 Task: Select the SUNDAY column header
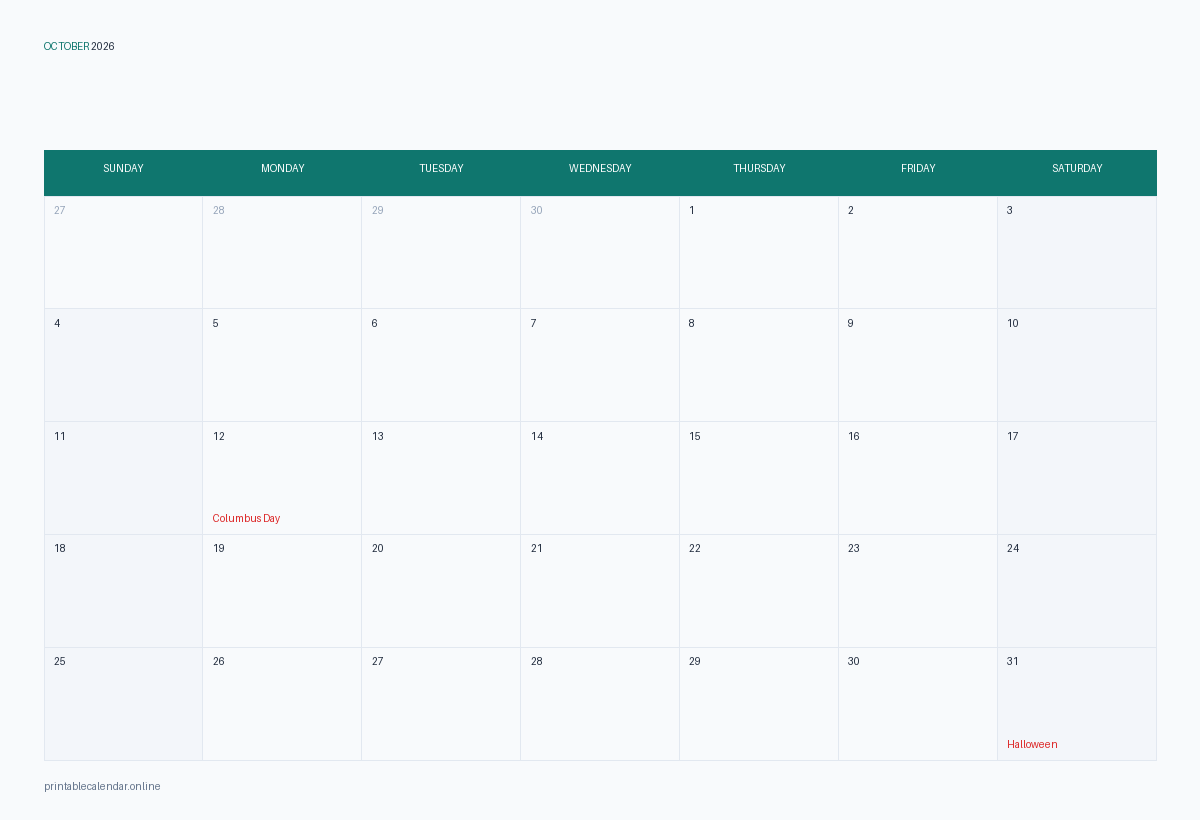(124, 168)
